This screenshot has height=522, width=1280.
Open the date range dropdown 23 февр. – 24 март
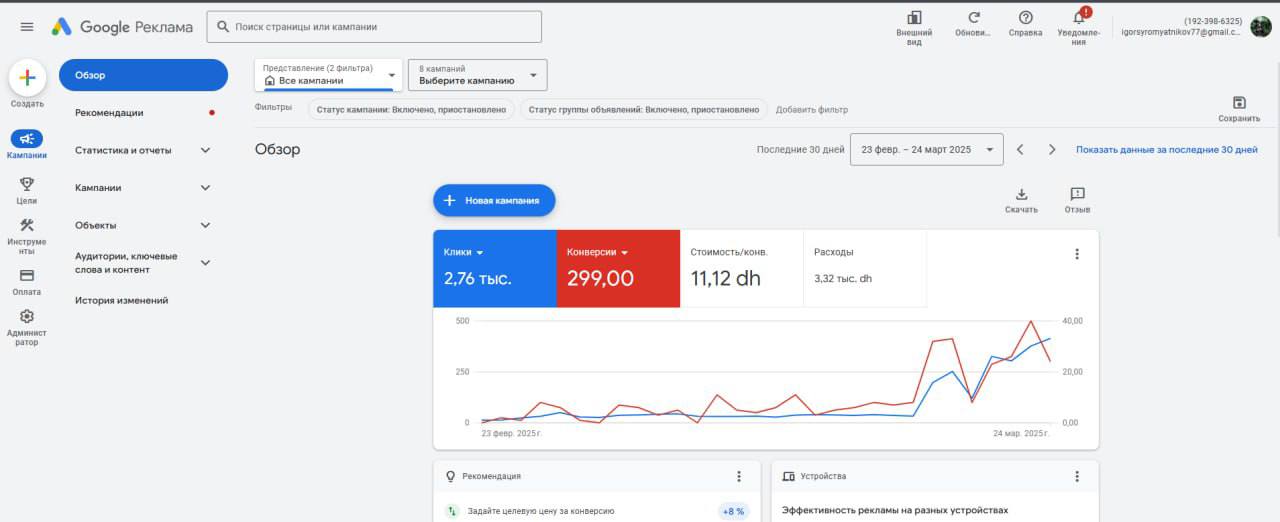(x=927, y=149)
